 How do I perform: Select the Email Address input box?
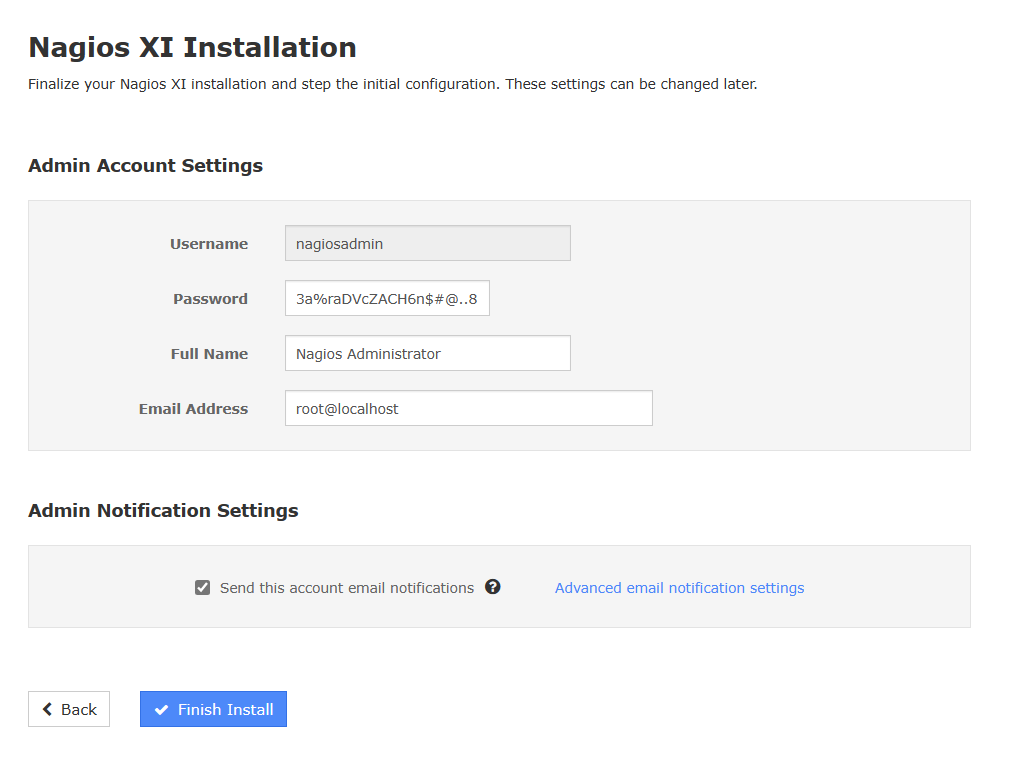(469, 408)
